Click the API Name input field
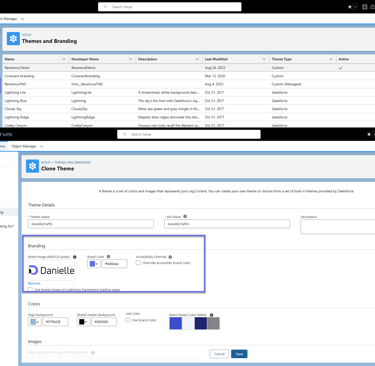Viewport: 375px width, 366px height. (x=227, y=224)
